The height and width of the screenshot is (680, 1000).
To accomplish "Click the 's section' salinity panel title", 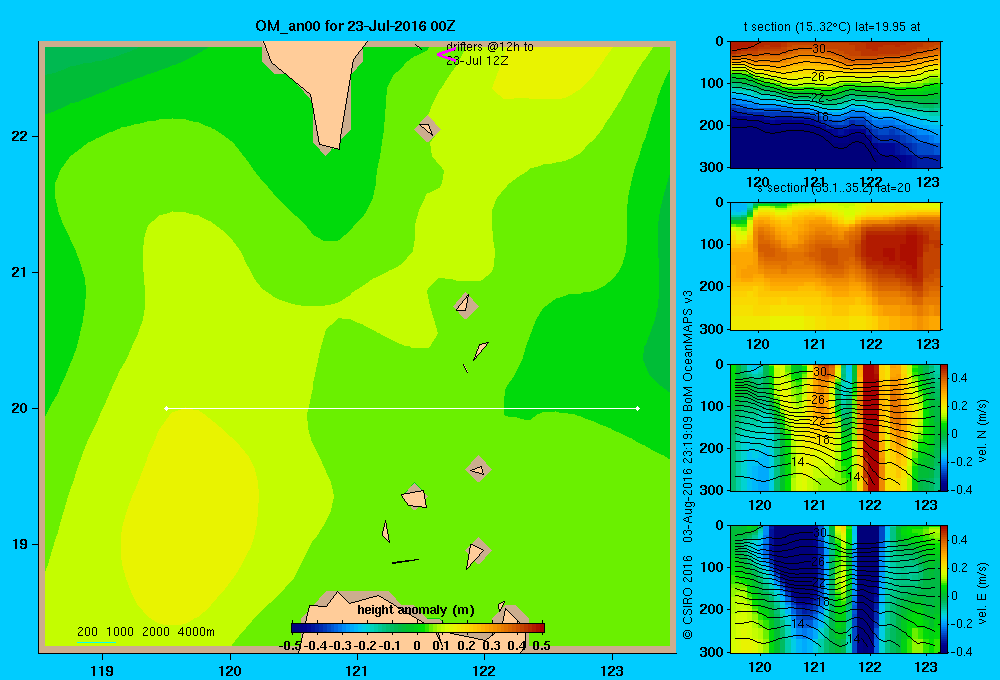I will pyautogui.click(x=834, y=188).
